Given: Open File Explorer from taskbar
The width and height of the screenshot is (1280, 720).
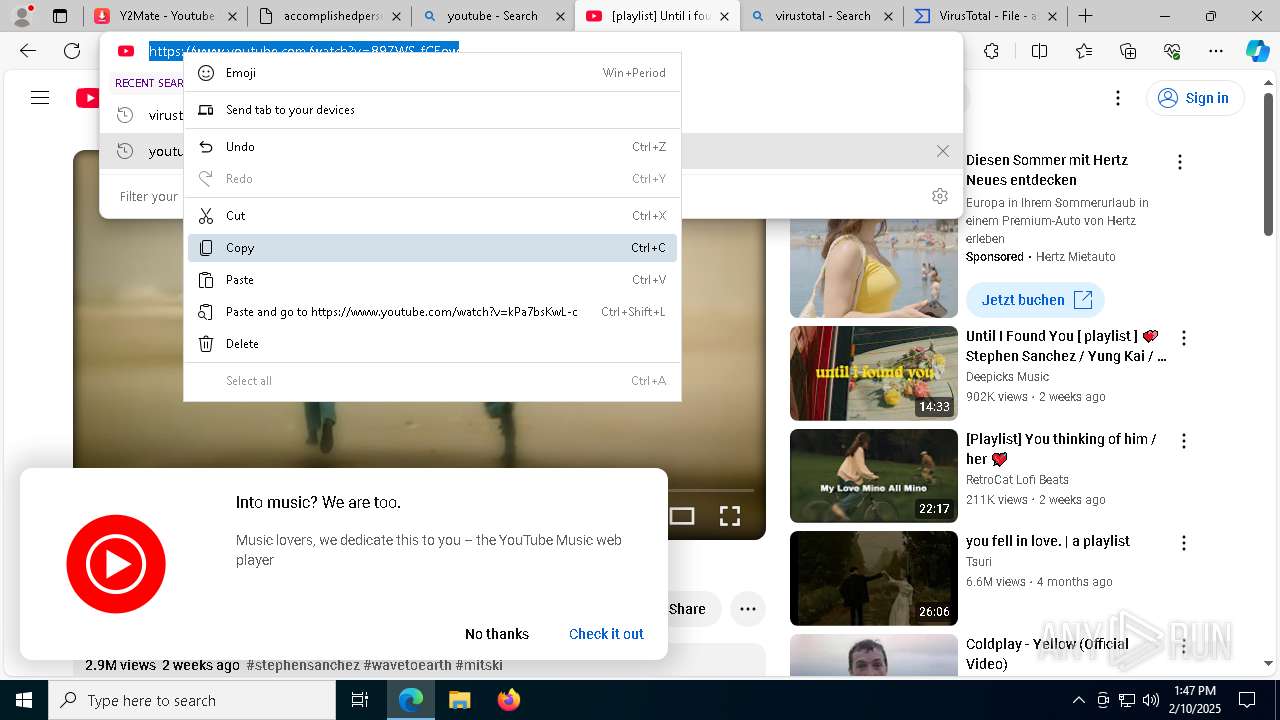Looking at the screenshot, I should pyautogui.click(x=459, y=700).
